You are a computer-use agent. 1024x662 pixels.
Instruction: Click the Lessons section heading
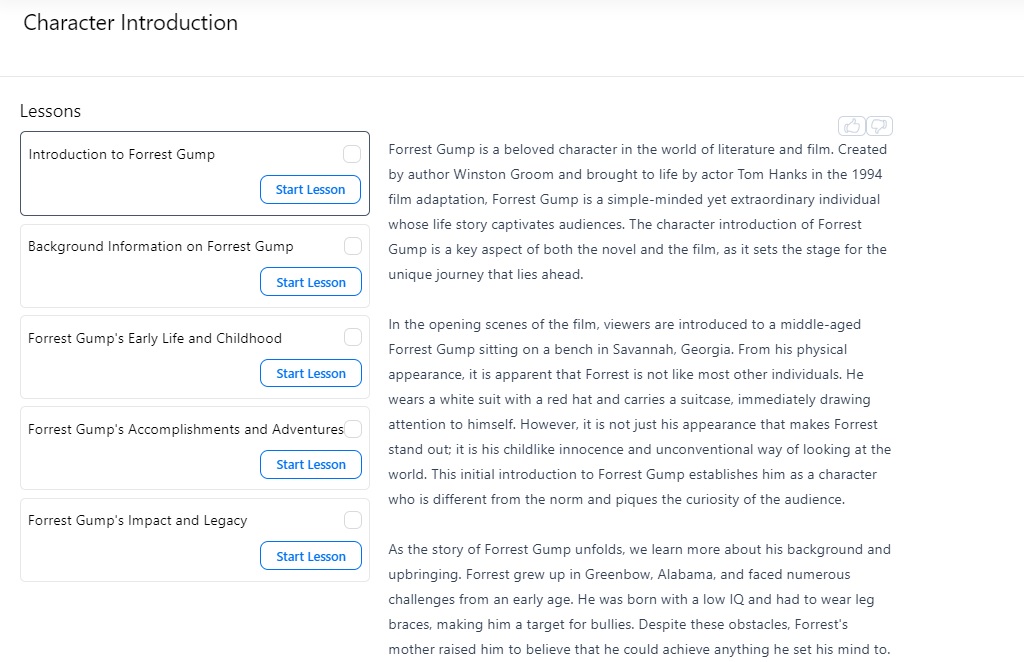point(50,111)
